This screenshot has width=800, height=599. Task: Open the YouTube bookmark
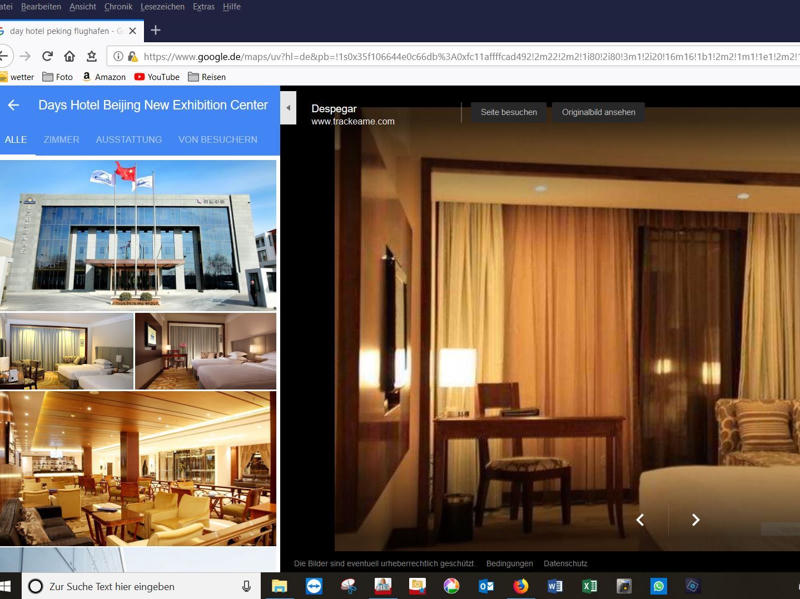(157, 77)
